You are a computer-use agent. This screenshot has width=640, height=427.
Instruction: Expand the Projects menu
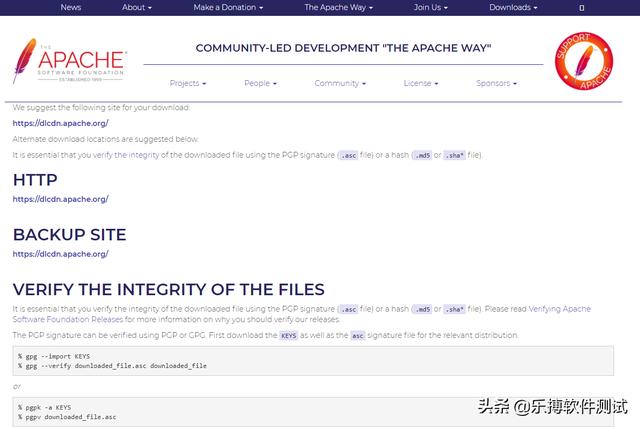[x=188, y=83]
